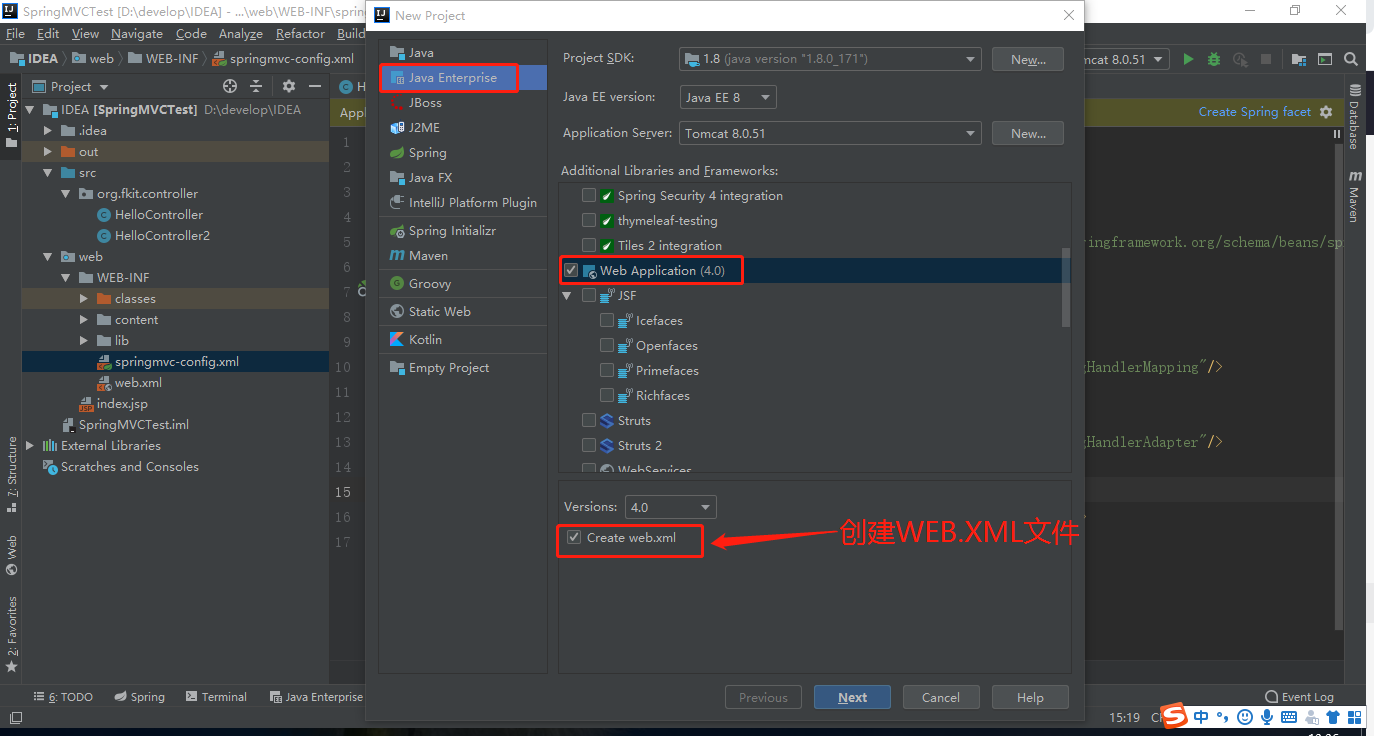
Task: Locate current file with scroll-from-source icon
Action: [x=230, y=86]
